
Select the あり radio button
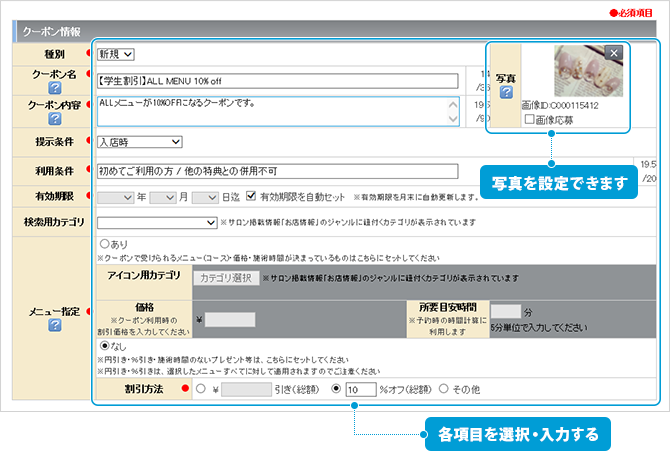coord(103,243)
